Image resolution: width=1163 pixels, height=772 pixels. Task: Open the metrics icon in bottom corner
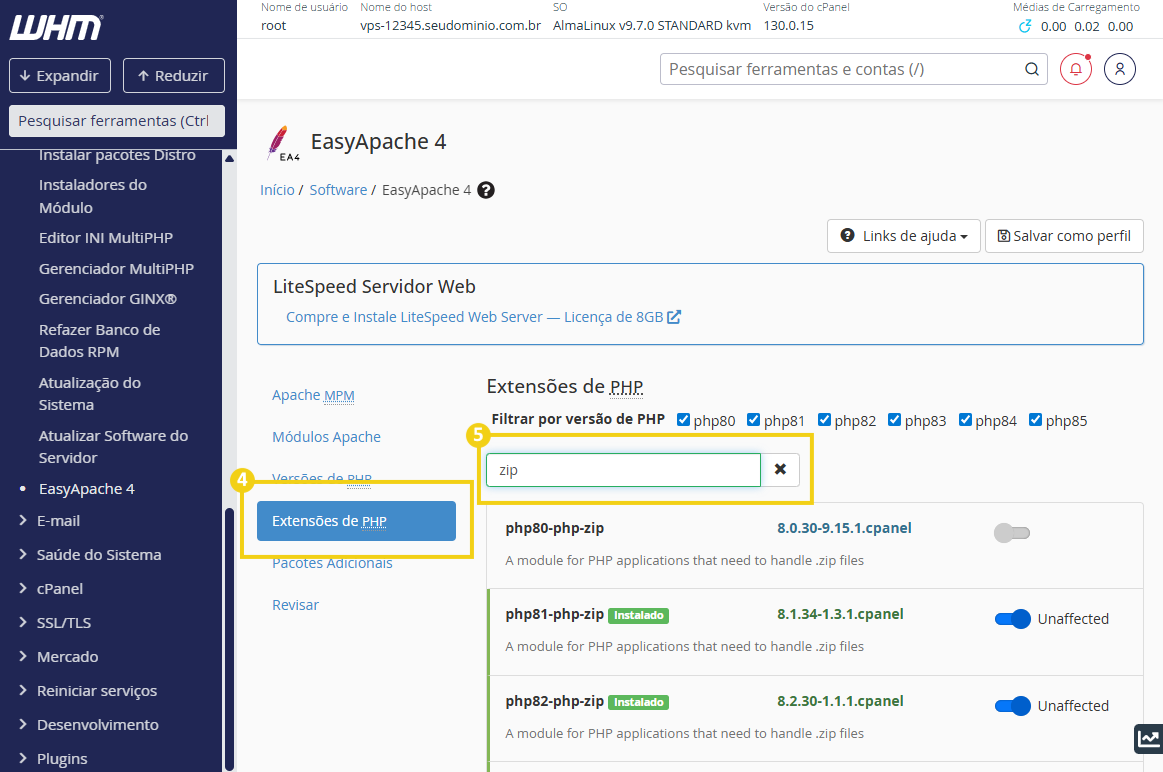coord(1147,738)
